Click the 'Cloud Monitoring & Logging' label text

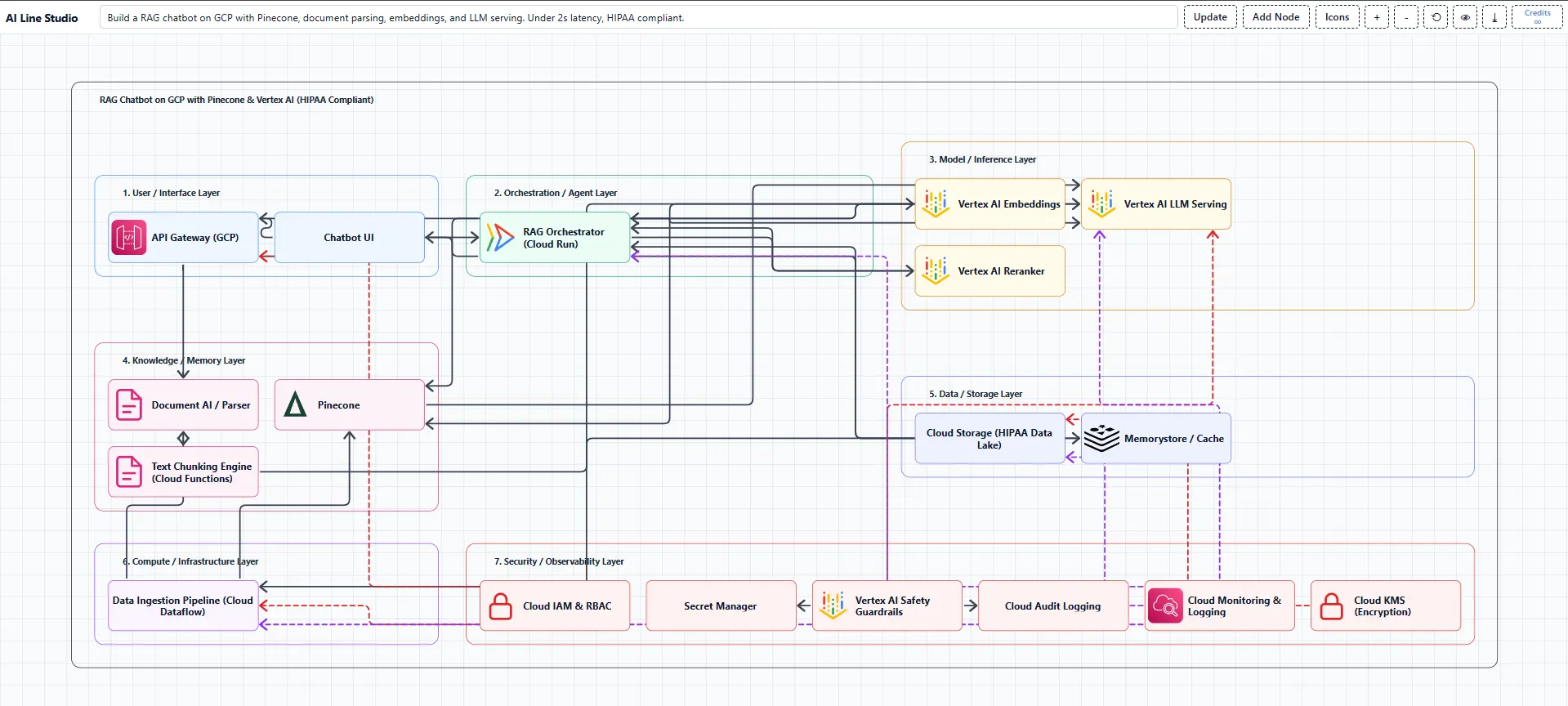1234,605
